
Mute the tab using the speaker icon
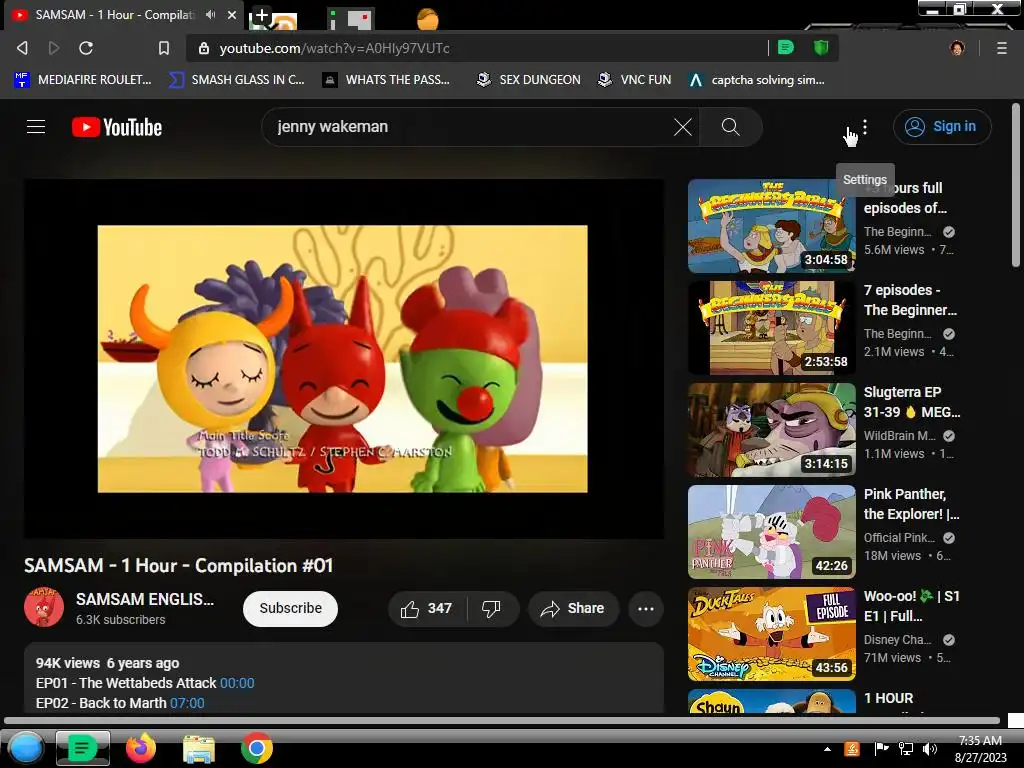coord(210,14)
